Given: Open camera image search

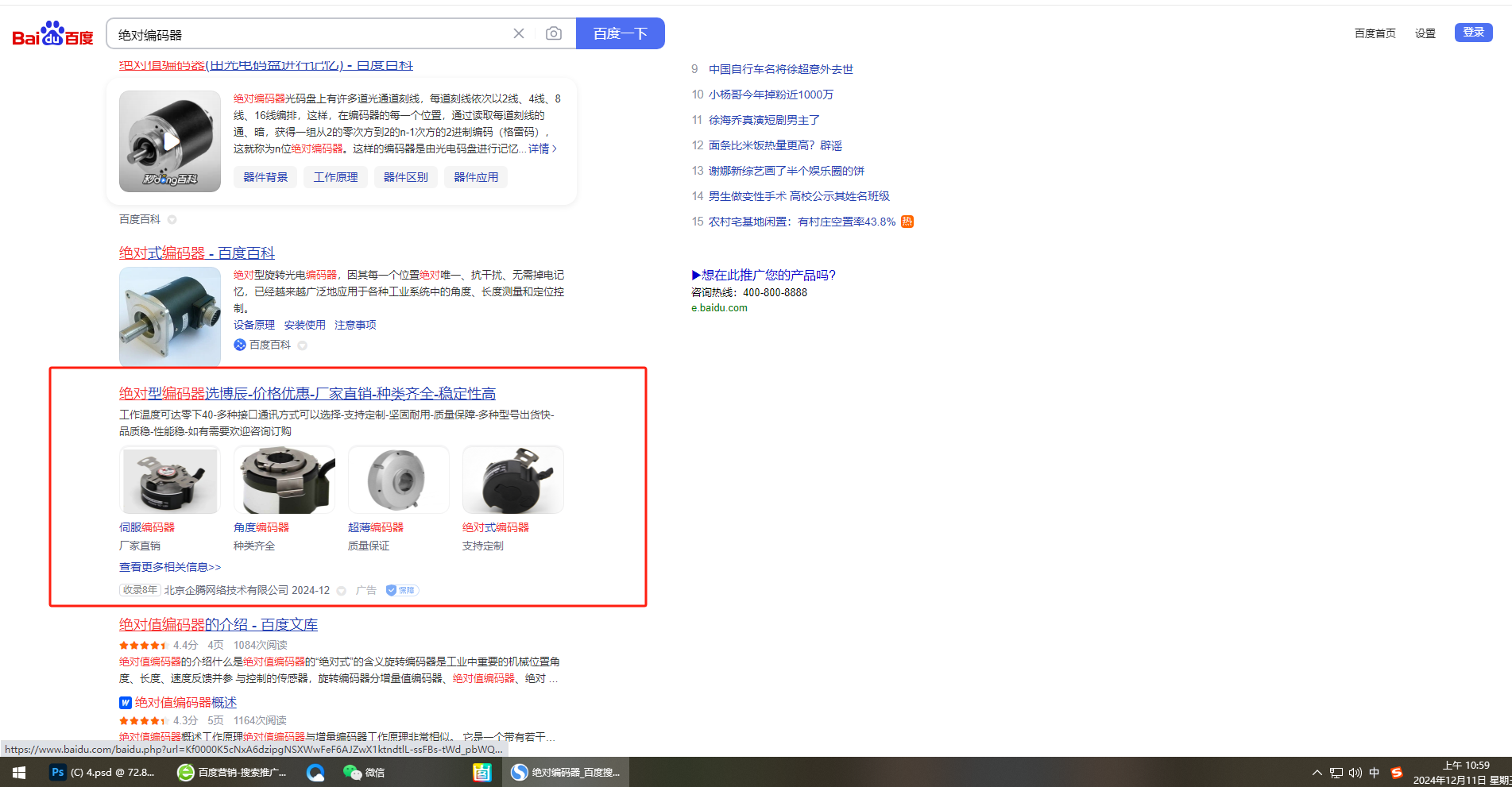Looking at the screenshot, I should 554,33.
